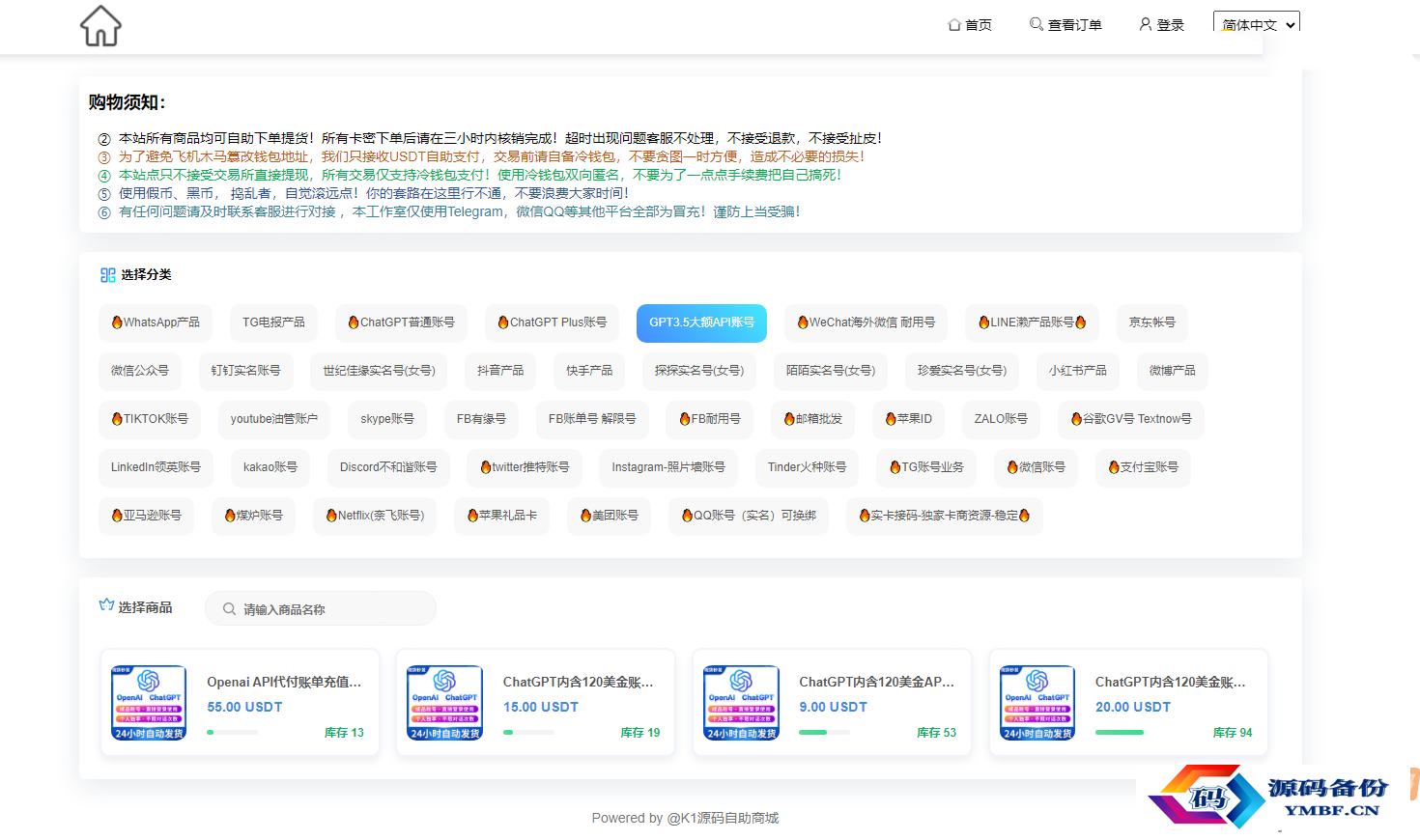The height and width of the screenshot is (840, 1420).
Task: Click the stock bar showing 库存 94
Action: pyautogui.click(x=1121, y=733)
